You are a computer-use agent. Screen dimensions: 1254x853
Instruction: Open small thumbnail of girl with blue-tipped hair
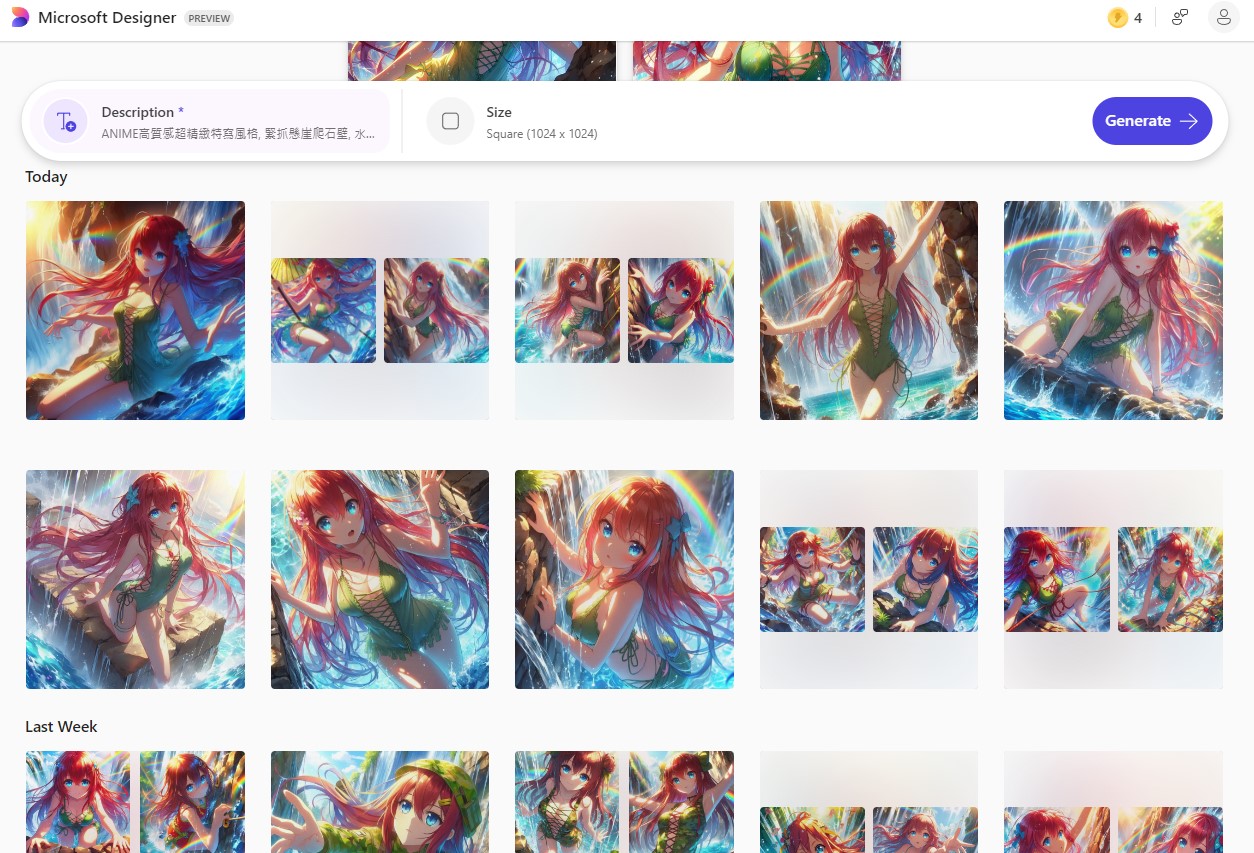[925, 579]
